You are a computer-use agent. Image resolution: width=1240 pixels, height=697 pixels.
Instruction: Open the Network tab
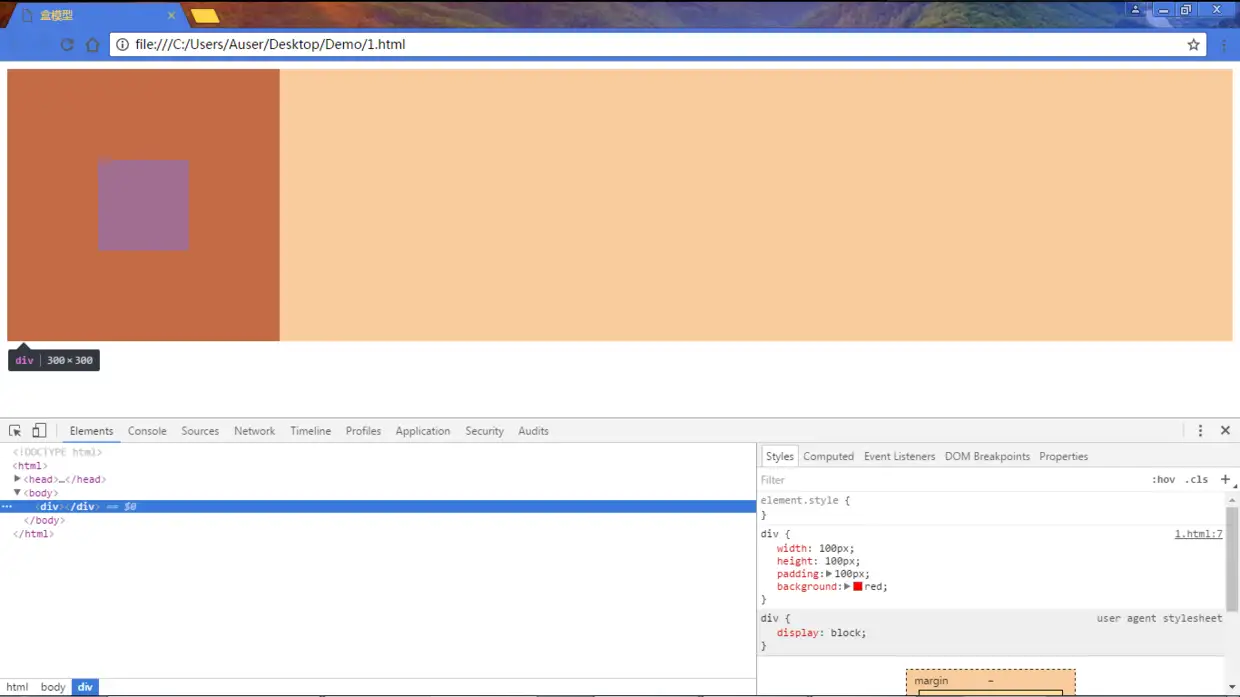tap(254, 431)
